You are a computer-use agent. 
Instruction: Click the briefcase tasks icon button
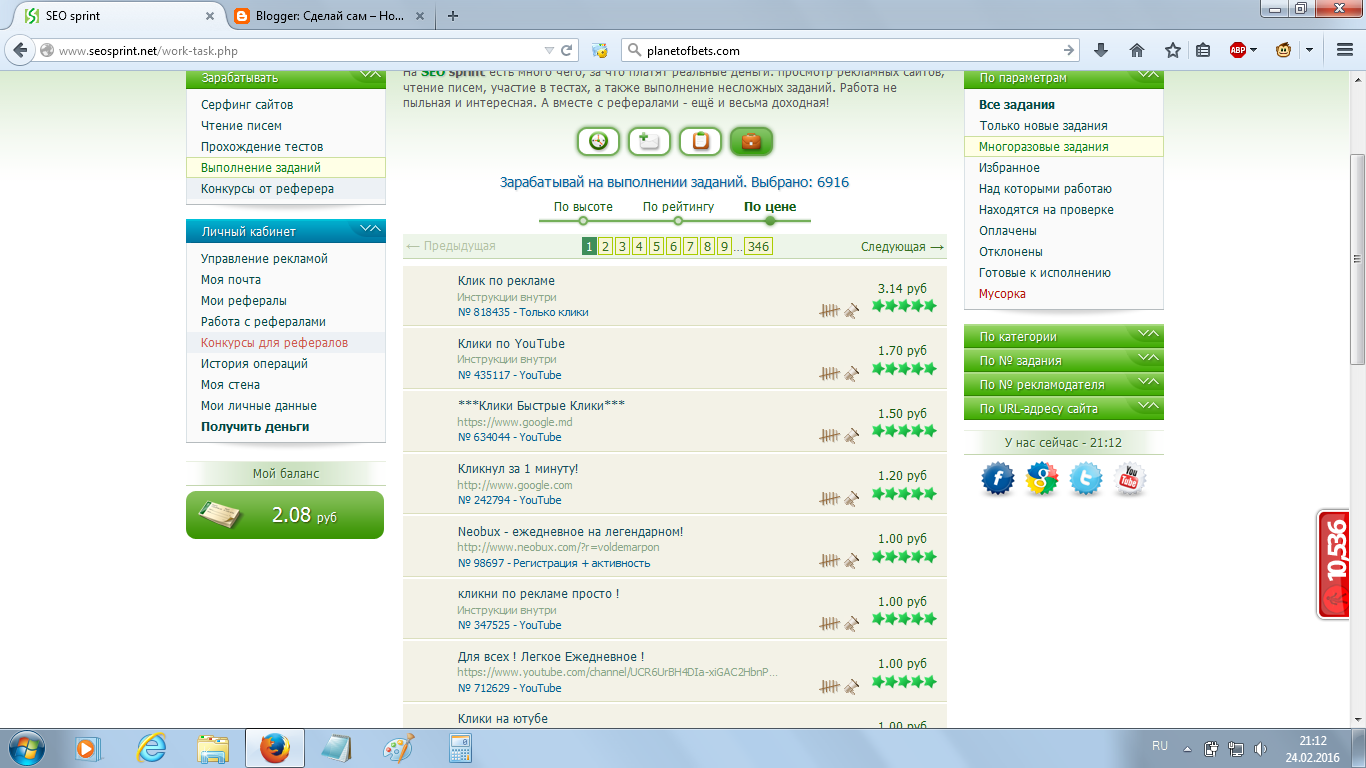pos(751,141)
